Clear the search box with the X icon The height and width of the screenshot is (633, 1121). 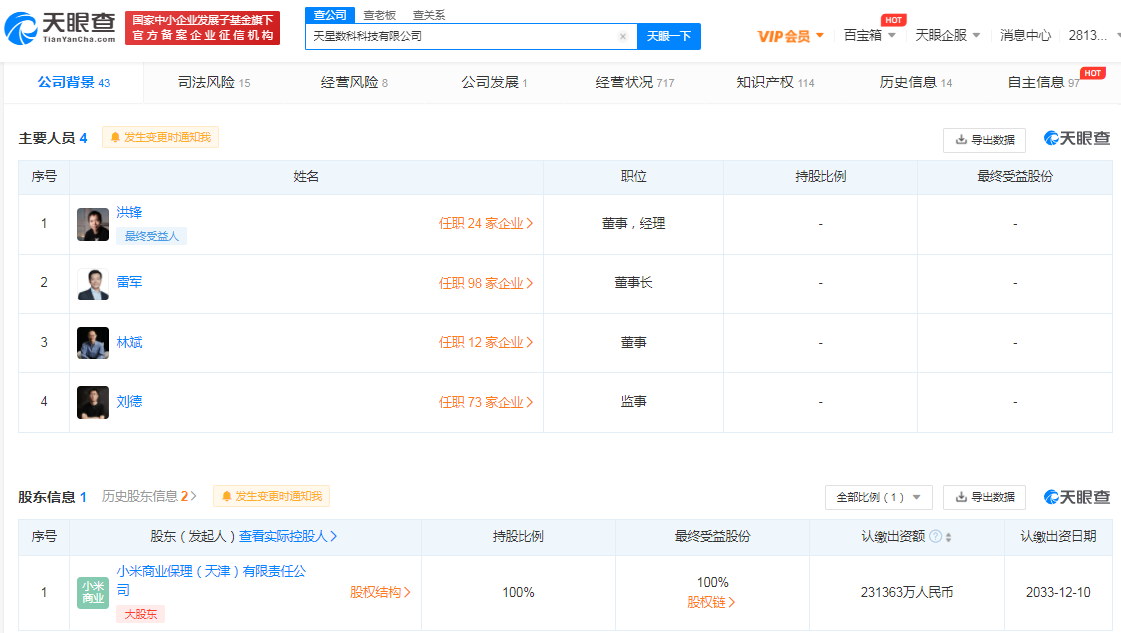[x=623, y=36]
